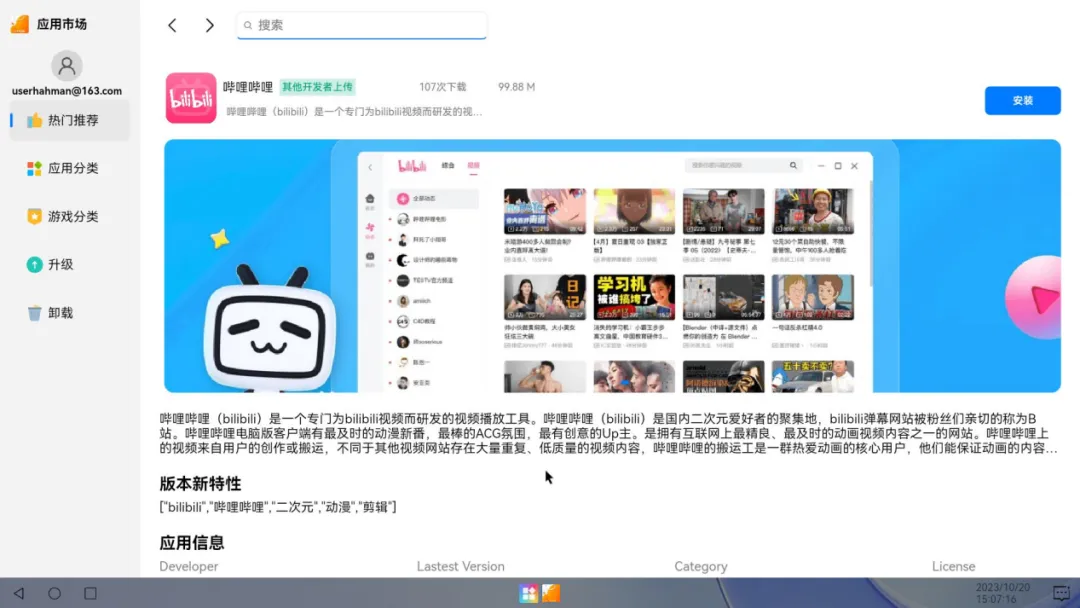Open the user account avatar
This screenshot has width=1080, height=608.
(x=67, y=66)
